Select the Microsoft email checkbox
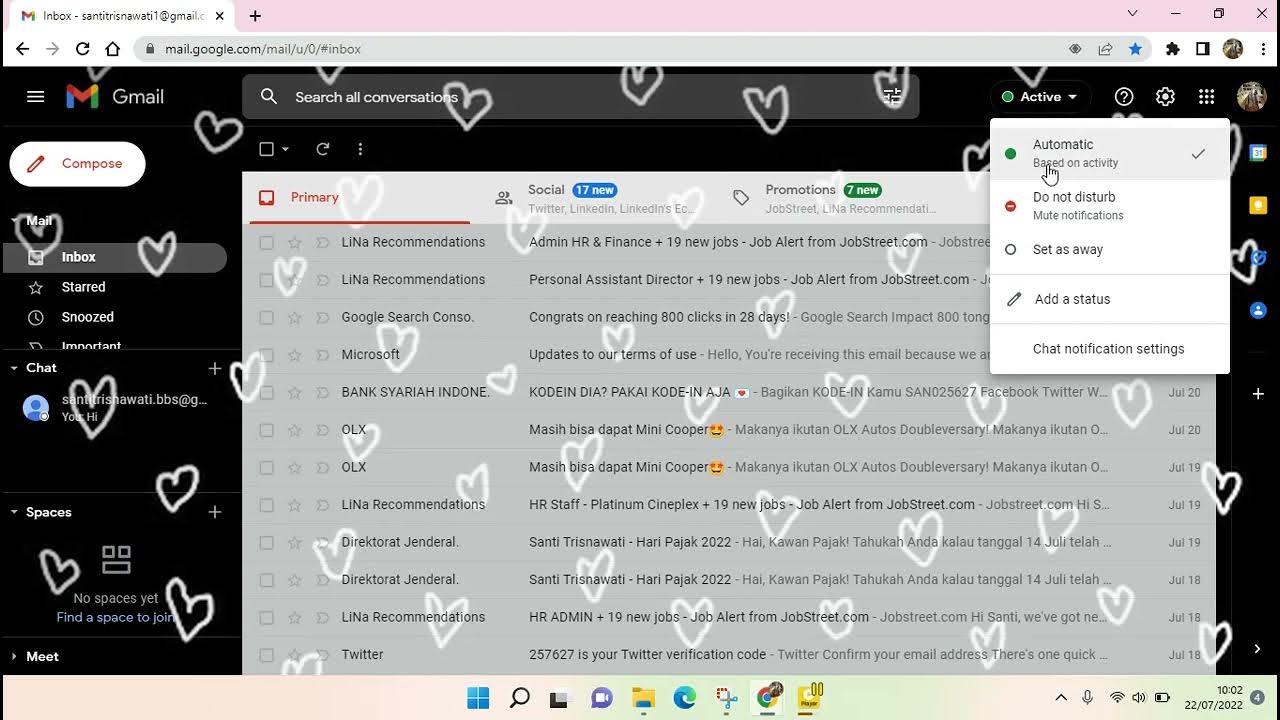This screenshot has height=720, width=1280. pos(266,355)
